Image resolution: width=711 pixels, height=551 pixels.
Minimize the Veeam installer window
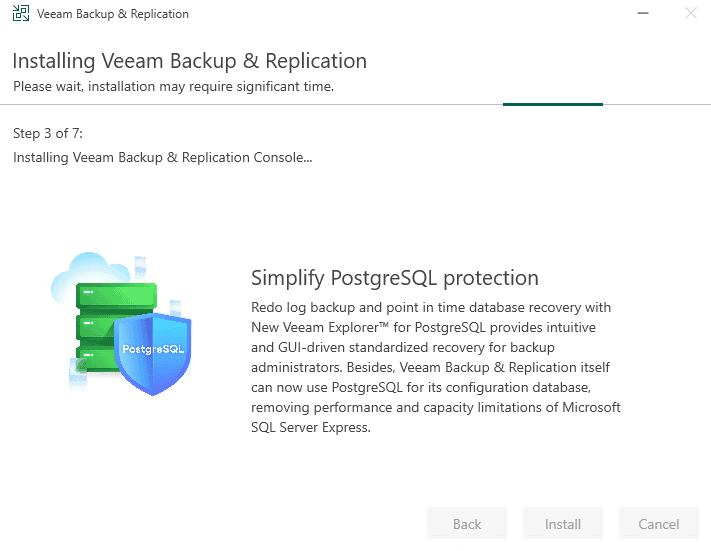pyautogui.click(x=636, y=14)
